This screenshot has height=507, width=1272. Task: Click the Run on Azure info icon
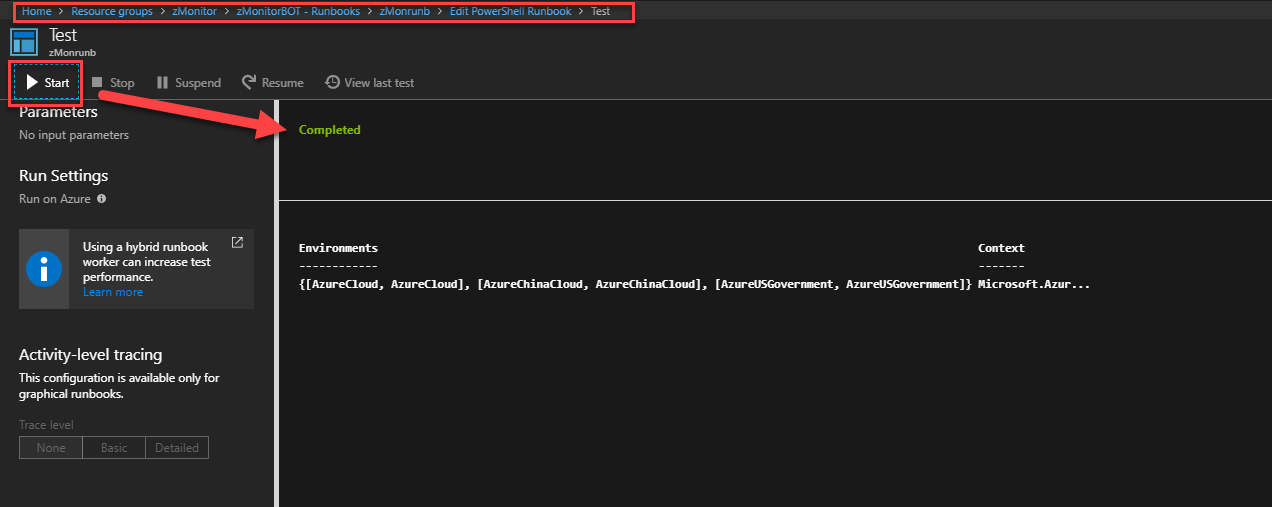point(101,199)
